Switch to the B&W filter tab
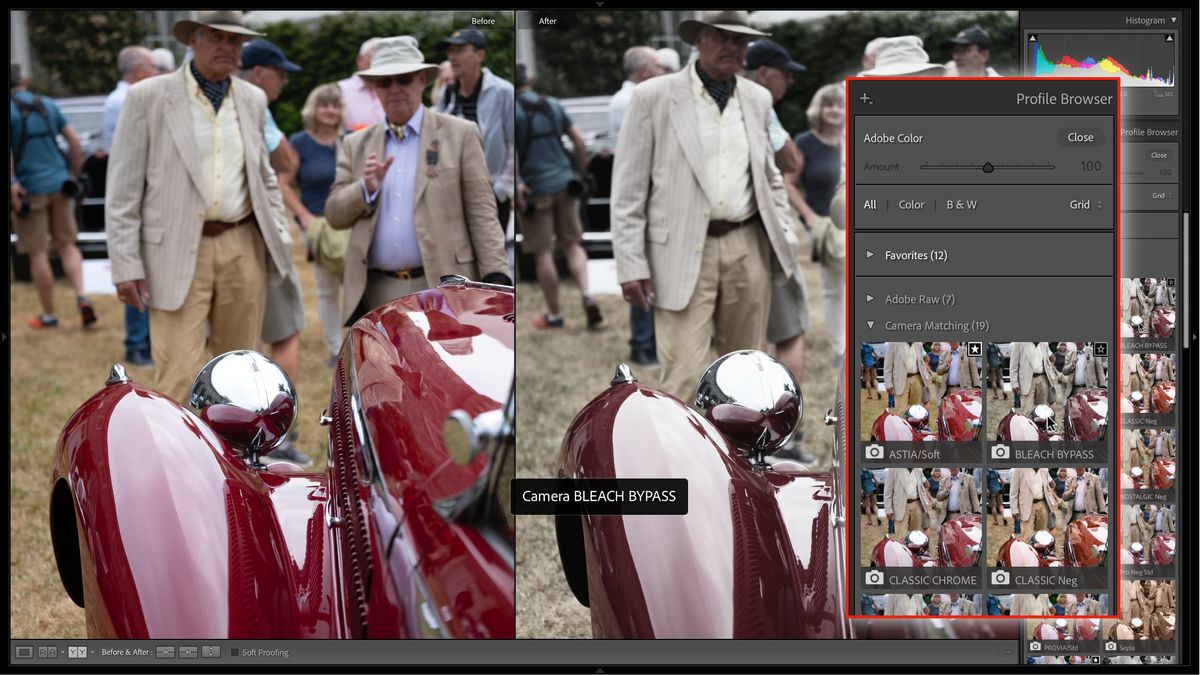 961,204
